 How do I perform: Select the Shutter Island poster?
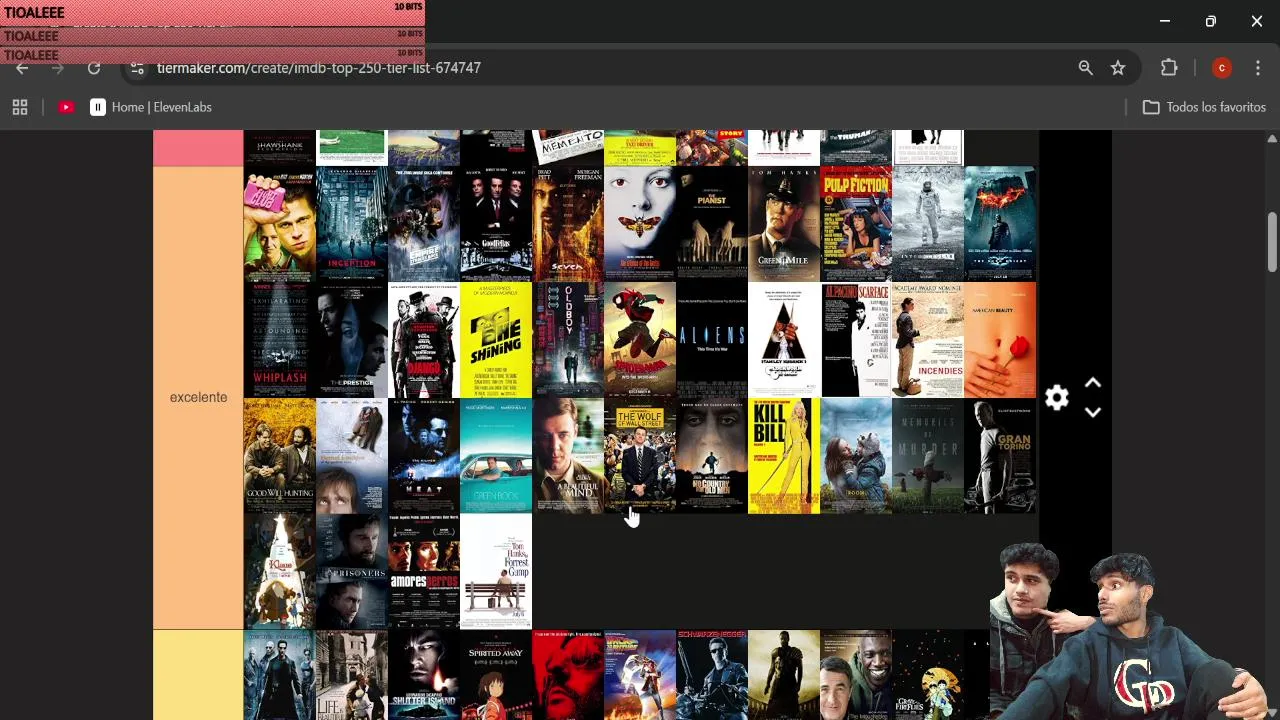[423, 675]
